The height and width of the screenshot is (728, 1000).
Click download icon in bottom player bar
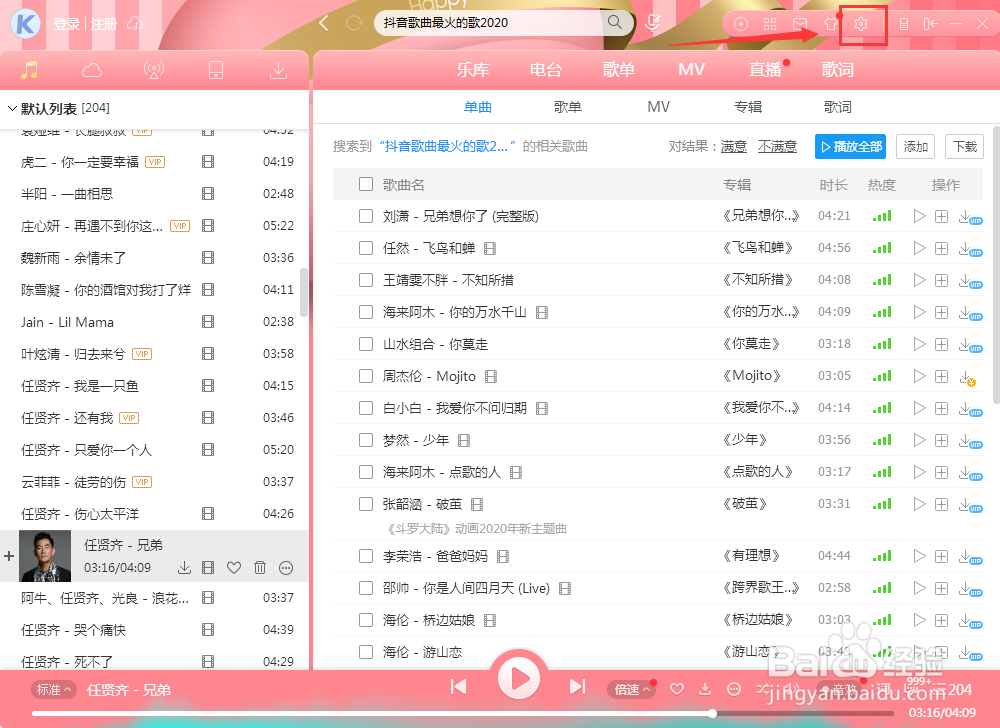click(705, 689)
